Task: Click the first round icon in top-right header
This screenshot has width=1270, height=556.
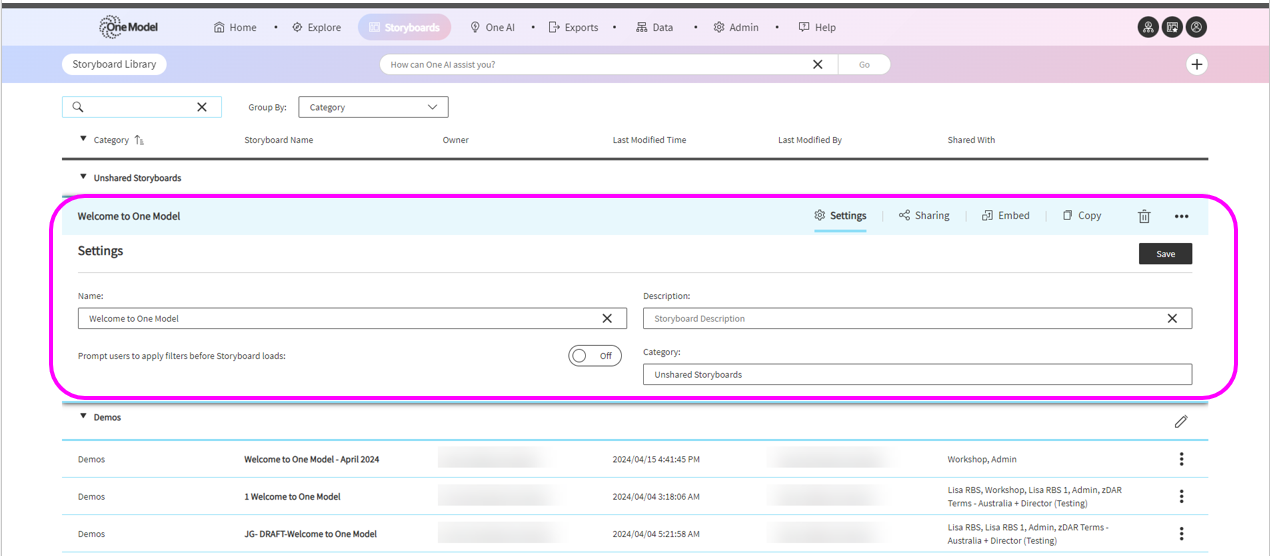Action: tap(1148, 27)
